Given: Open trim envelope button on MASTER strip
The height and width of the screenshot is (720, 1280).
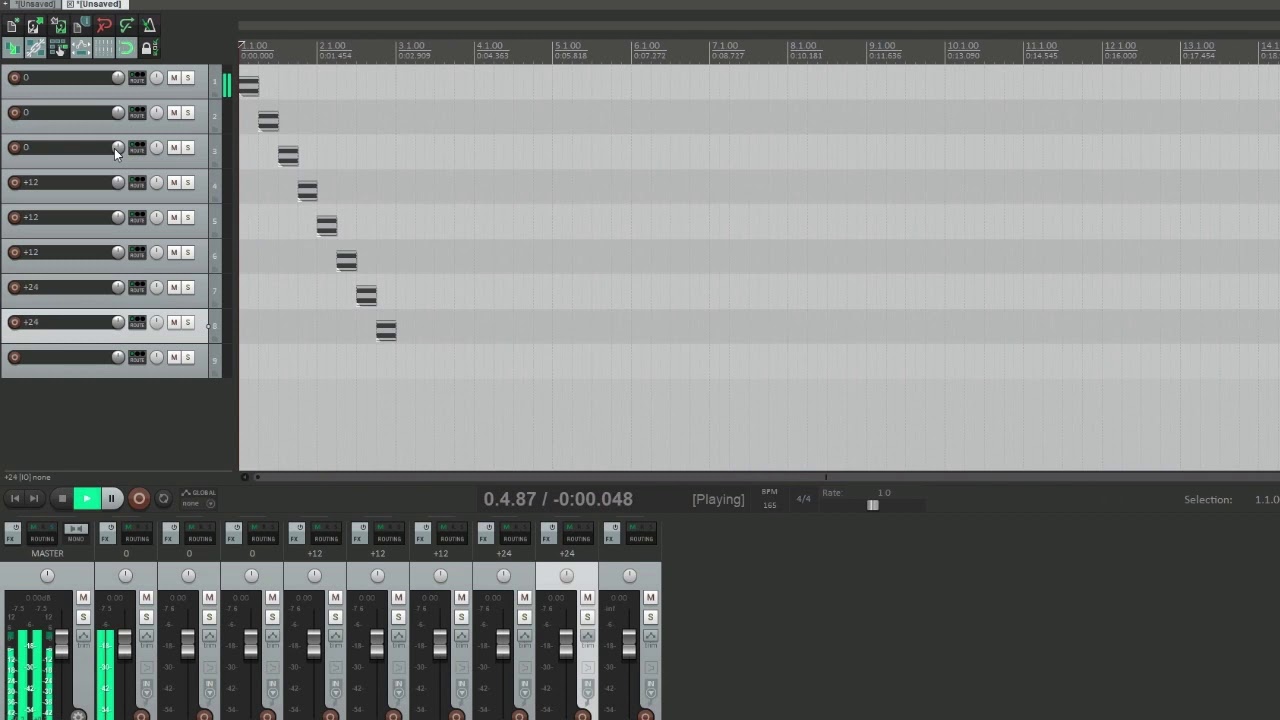Looking at the screenshot, I should [83, 636].
